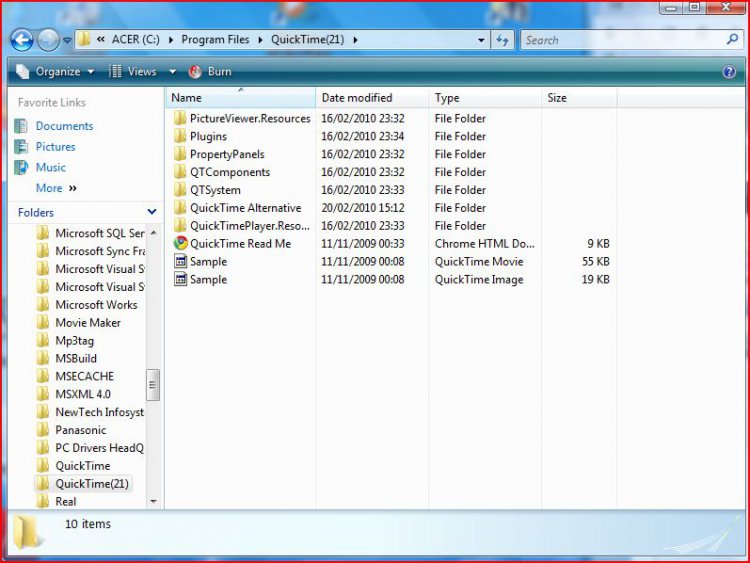Click the Pictures icon in Favorite Links

(21, 146)
